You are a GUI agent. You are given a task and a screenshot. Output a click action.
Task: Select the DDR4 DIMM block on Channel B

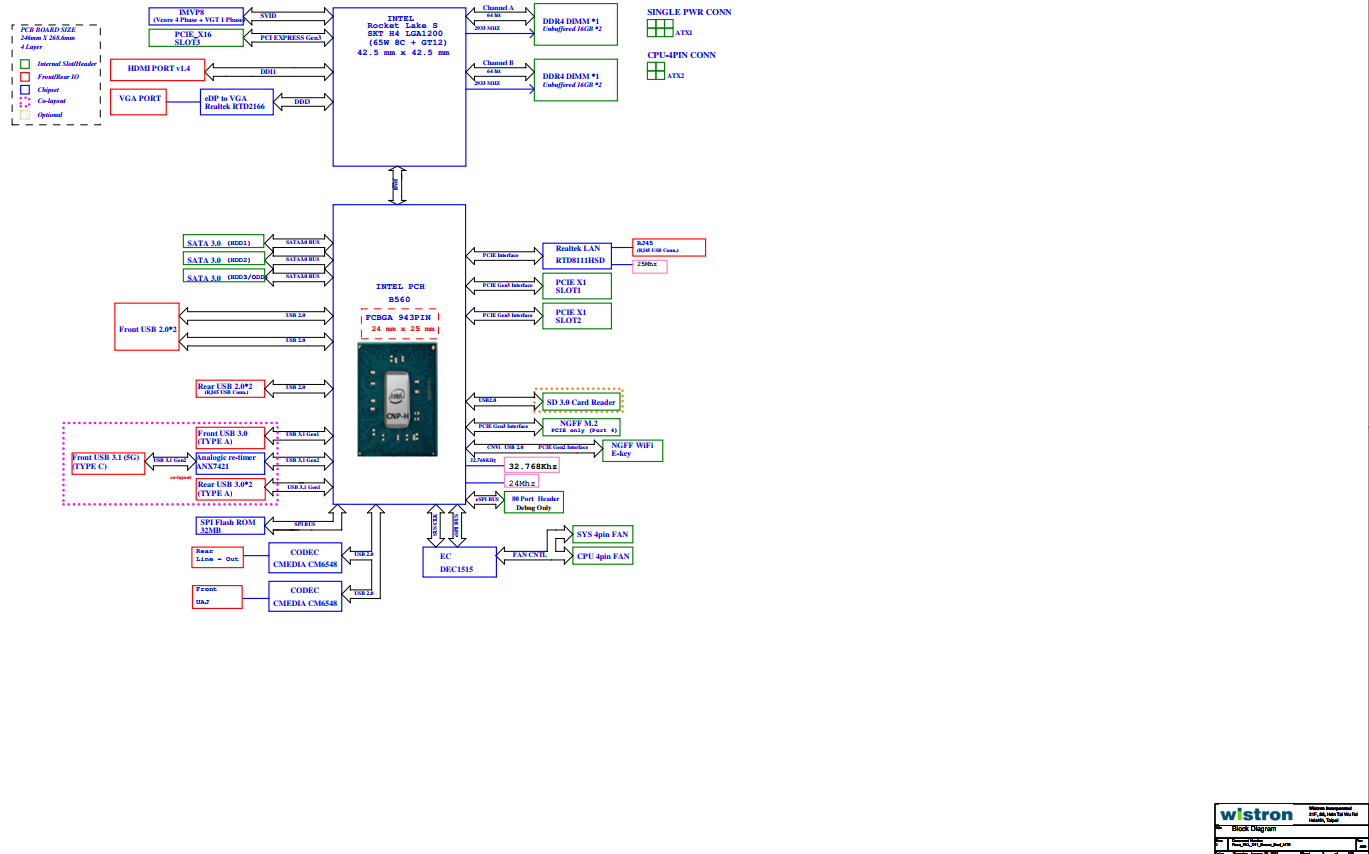tap(577, 80)
